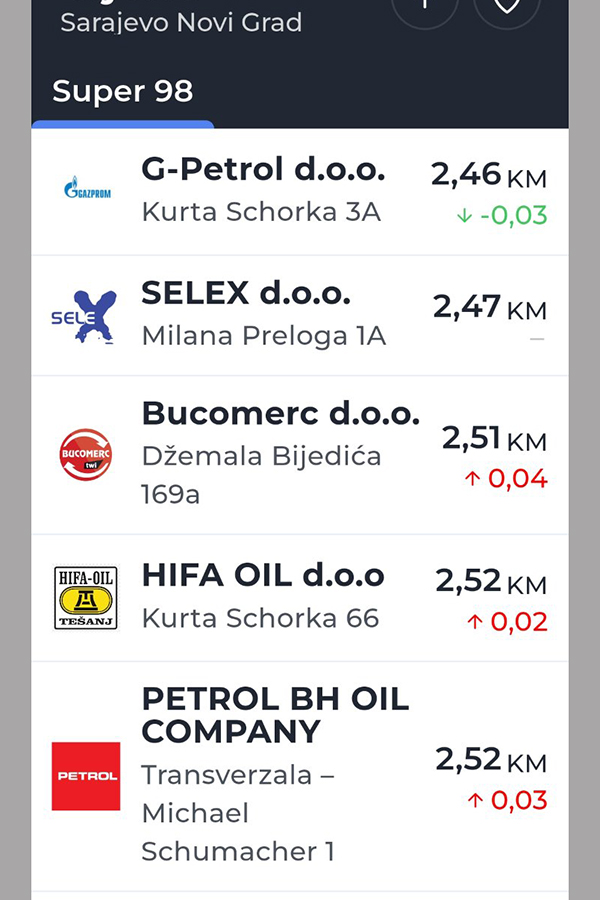The height and width of the screenshot is (900, 600).
Task: Tap the SELEX logo icon
Action: pos(85,316)
